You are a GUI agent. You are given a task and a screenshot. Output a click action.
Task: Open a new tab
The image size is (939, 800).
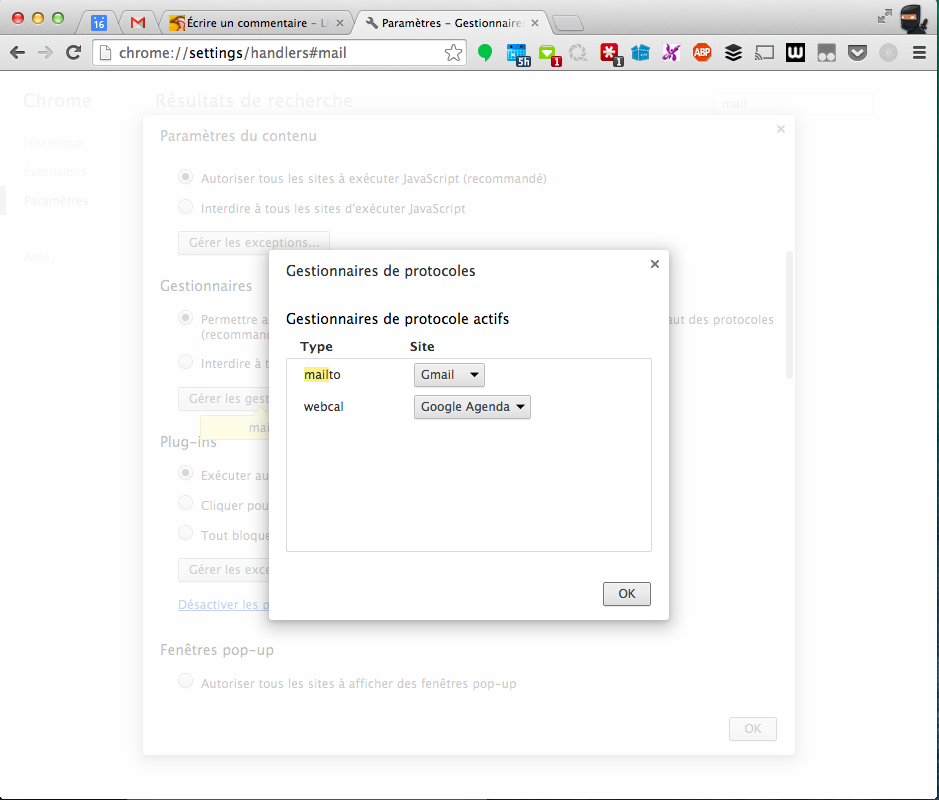567,23
